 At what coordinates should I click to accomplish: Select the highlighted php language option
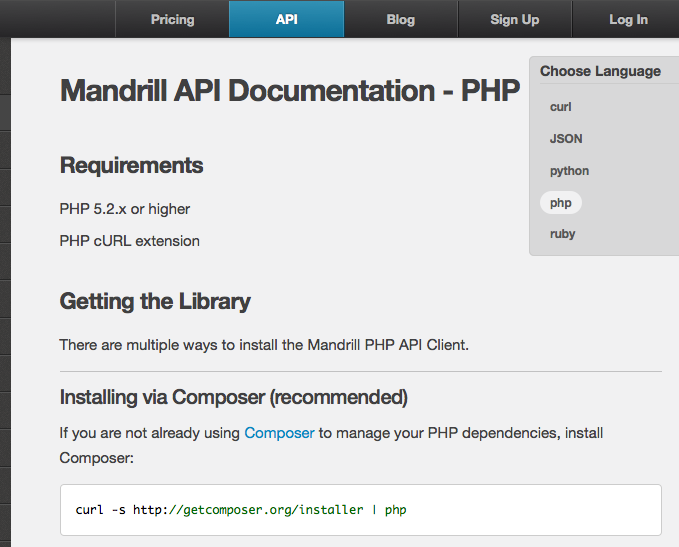click(561, 202)
